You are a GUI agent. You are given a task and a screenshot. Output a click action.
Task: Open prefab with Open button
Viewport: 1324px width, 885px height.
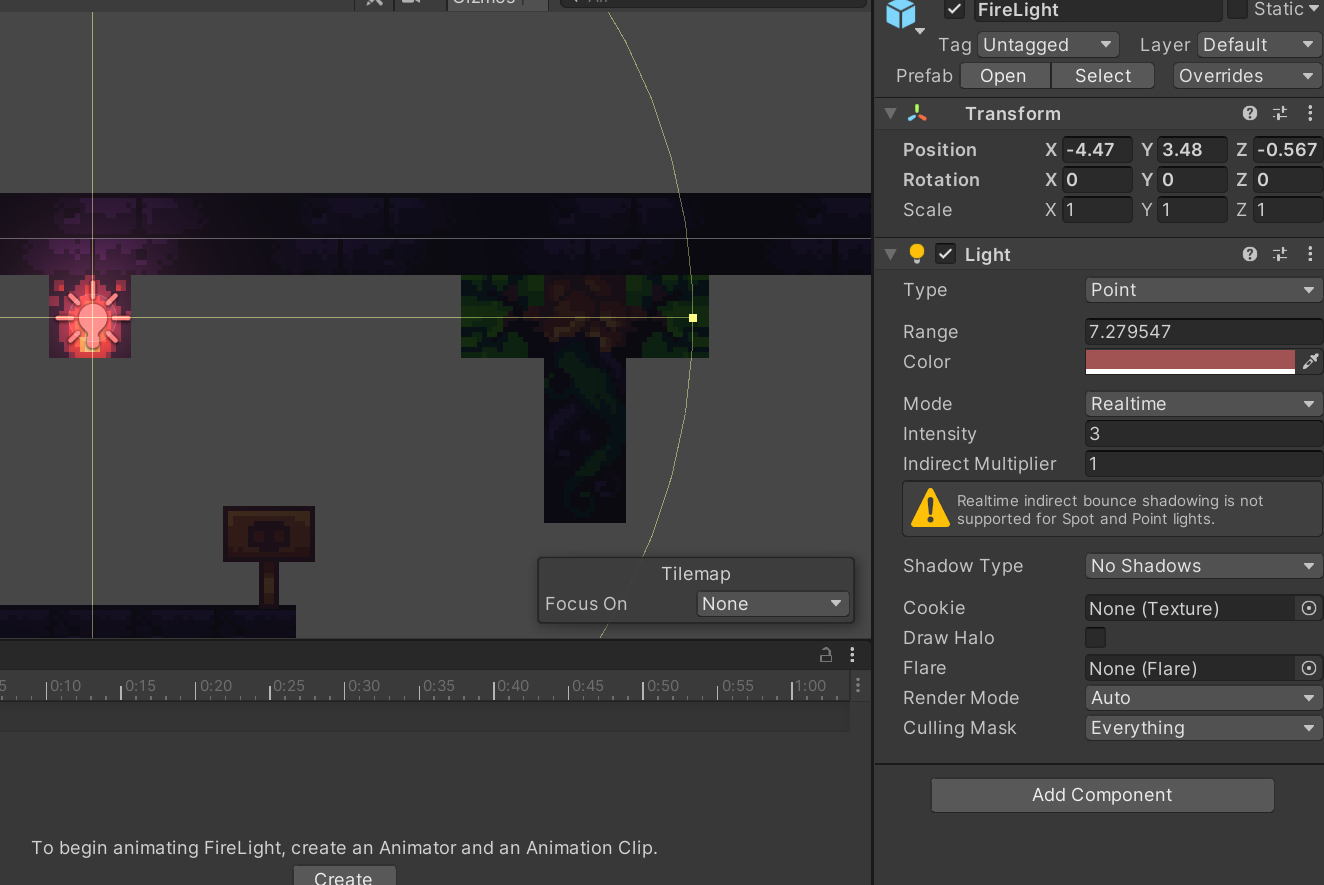(1004, 76)
